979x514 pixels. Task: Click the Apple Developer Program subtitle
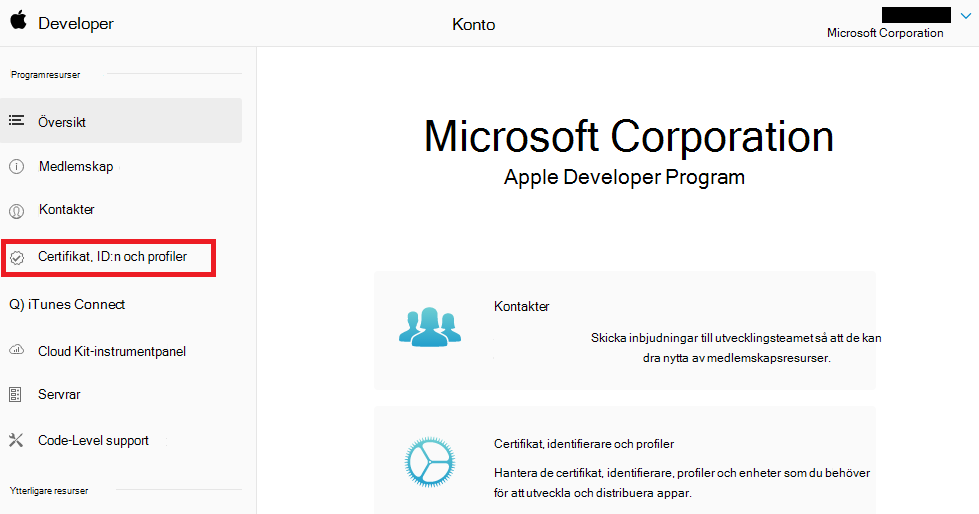[624, 177]
